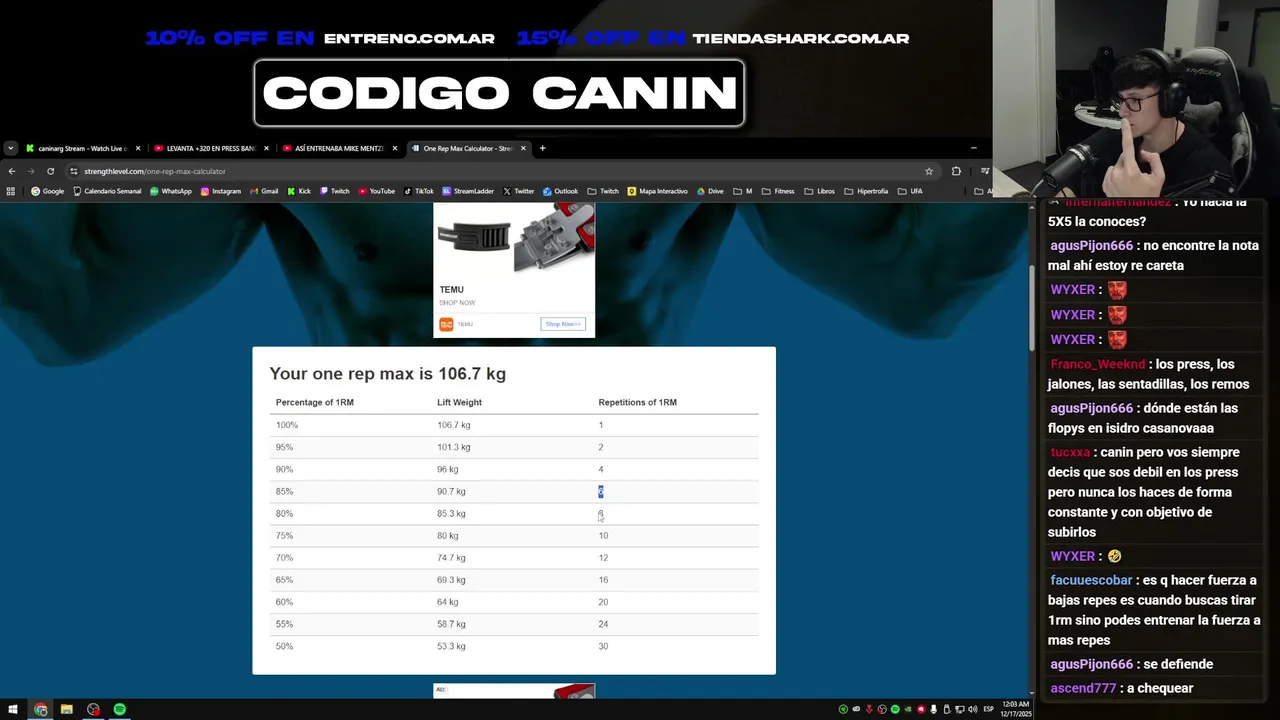Open the M bookmarks folder
The width and height of the screenshot is (1280, 720).
pos(742,191)
